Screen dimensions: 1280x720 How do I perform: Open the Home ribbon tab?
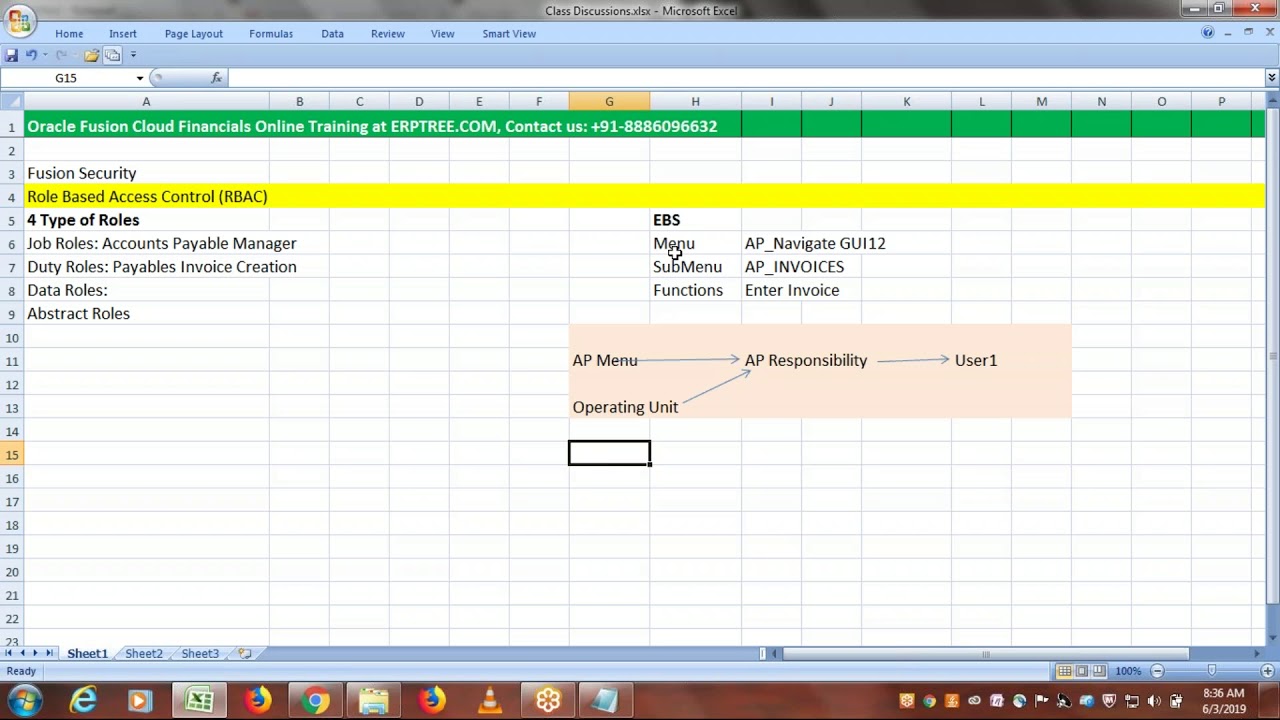(x=69, y=34)
